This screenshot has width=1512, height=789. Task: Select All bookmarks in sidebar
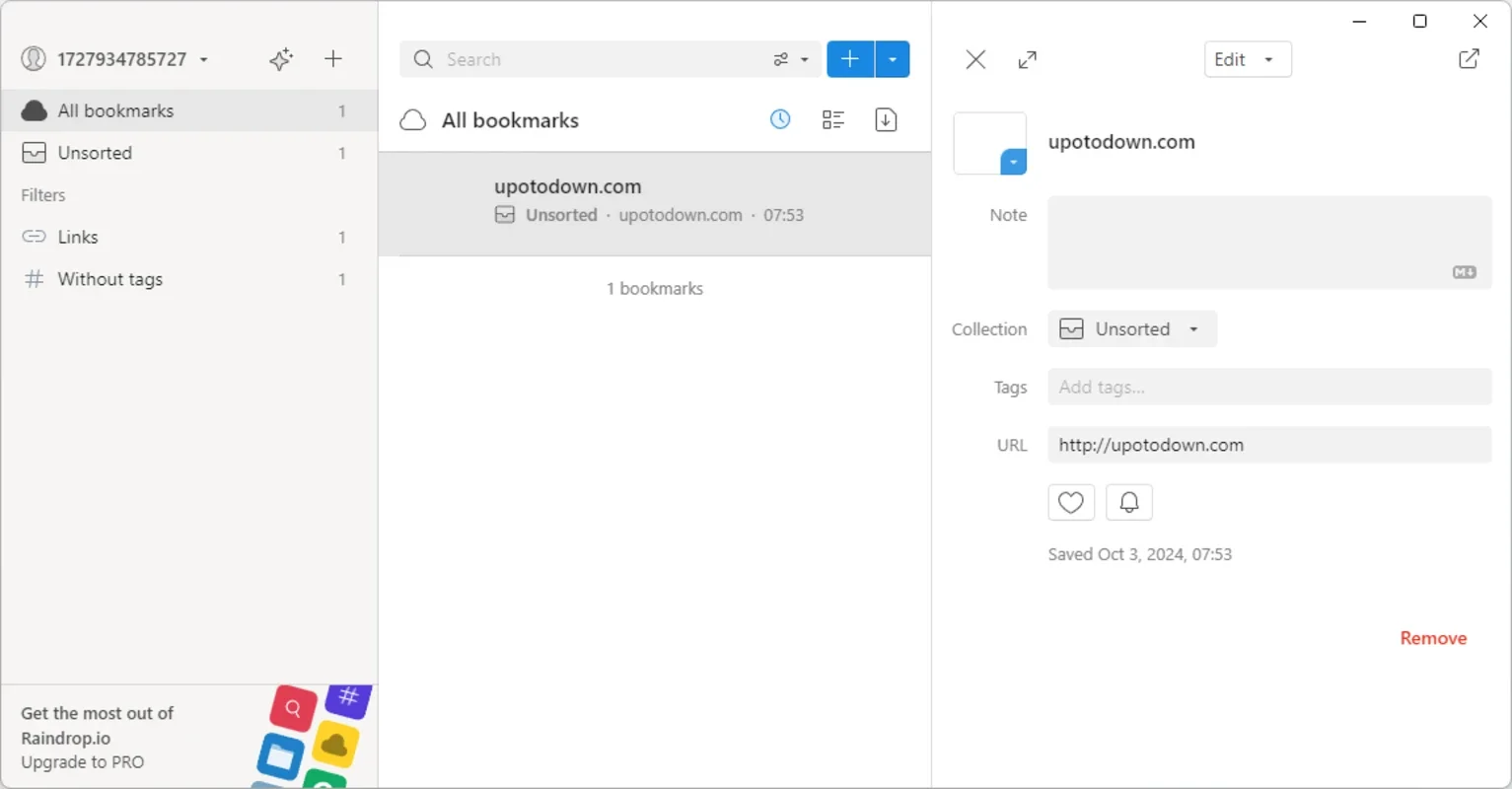[189, 110]
